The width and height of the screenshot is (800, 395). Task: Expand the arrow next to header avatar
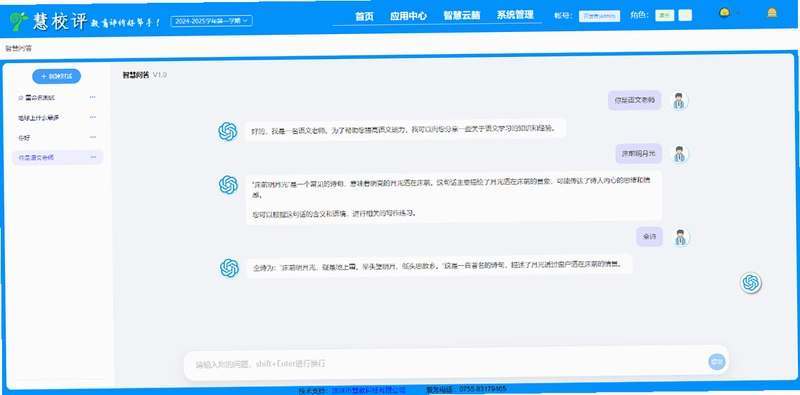738,14
